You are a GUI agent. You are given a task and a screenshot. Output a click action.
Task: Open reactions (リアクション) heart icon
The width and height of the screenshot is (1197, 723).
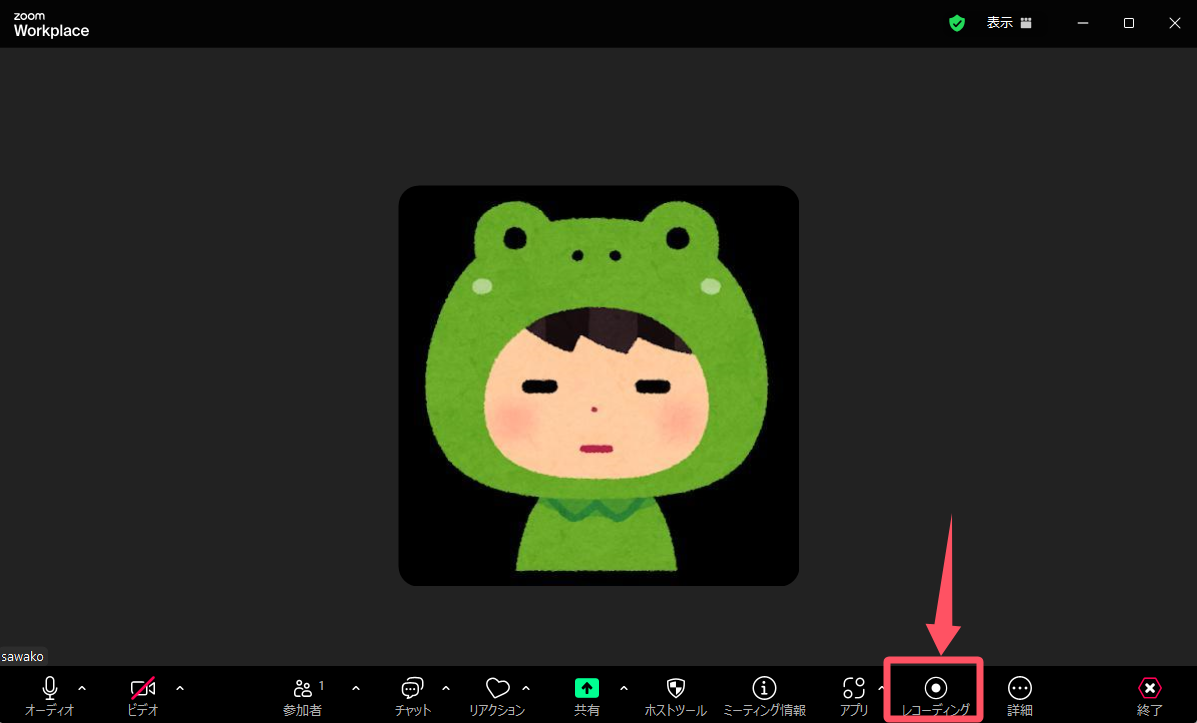point(497,694)
